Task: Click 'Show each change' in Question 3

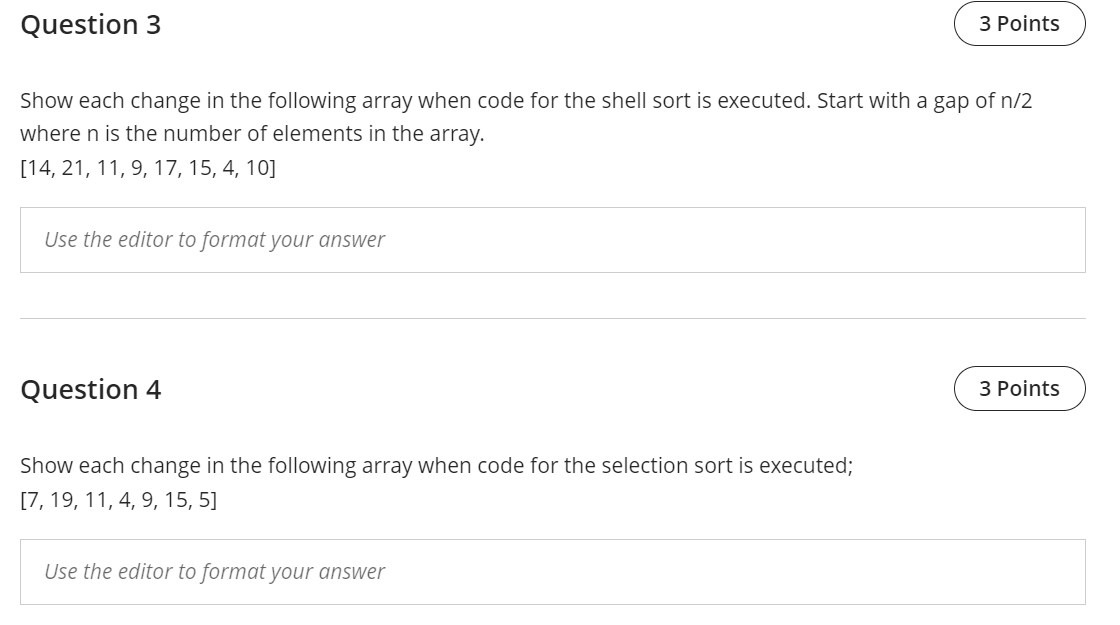Action: point(110,101)
